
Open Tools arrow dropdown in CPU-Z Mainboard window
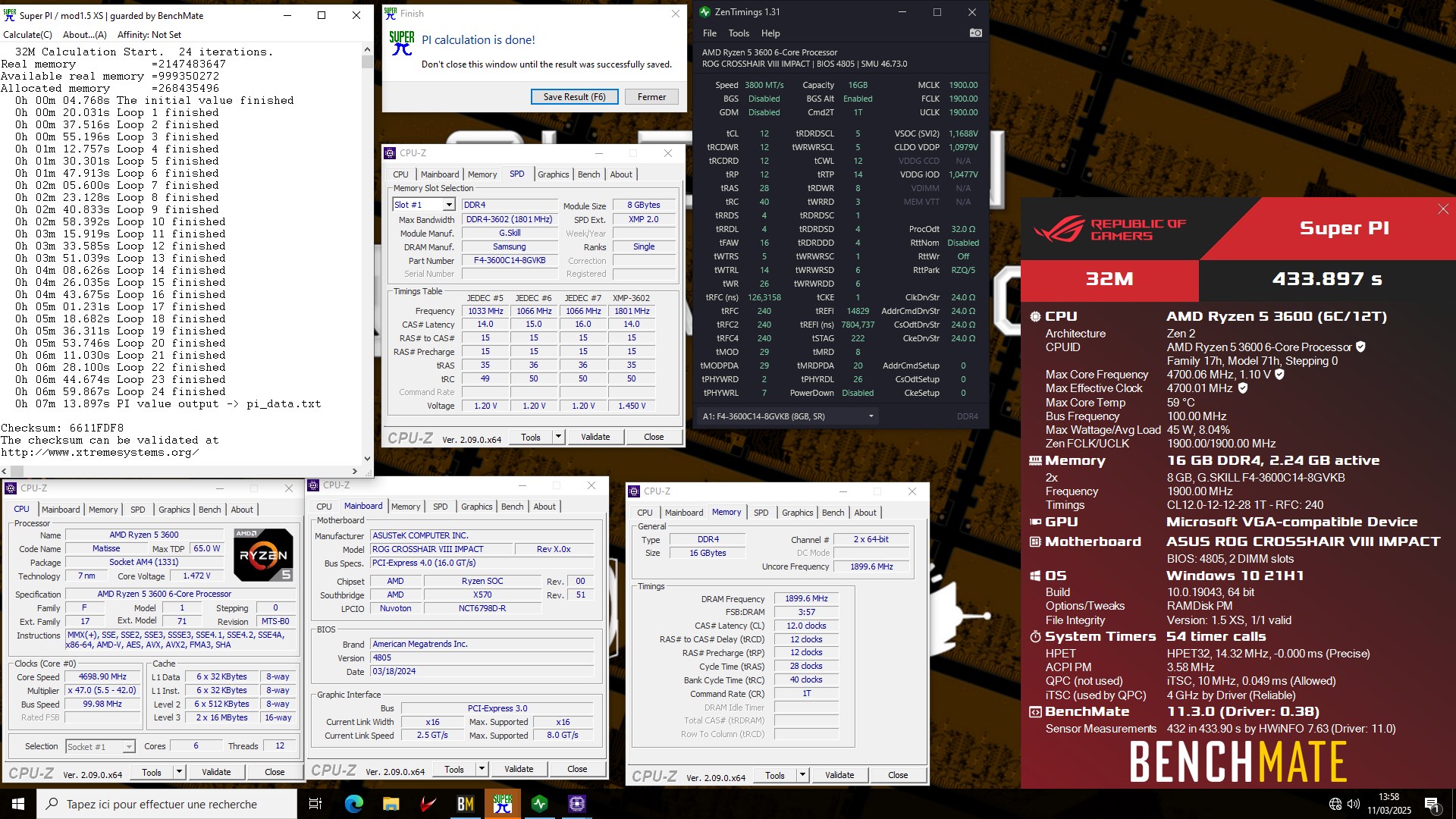[x=482, y=769]
